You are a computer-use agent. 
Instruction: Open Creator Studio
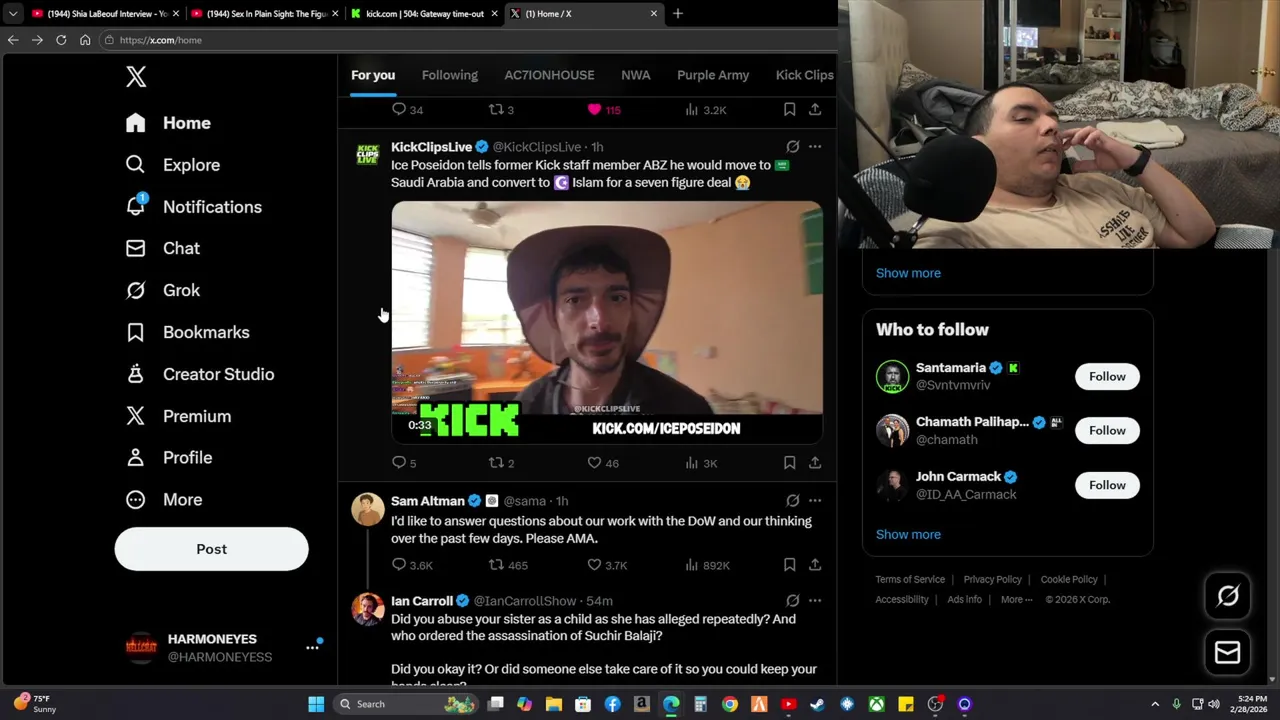pos(199,374)
